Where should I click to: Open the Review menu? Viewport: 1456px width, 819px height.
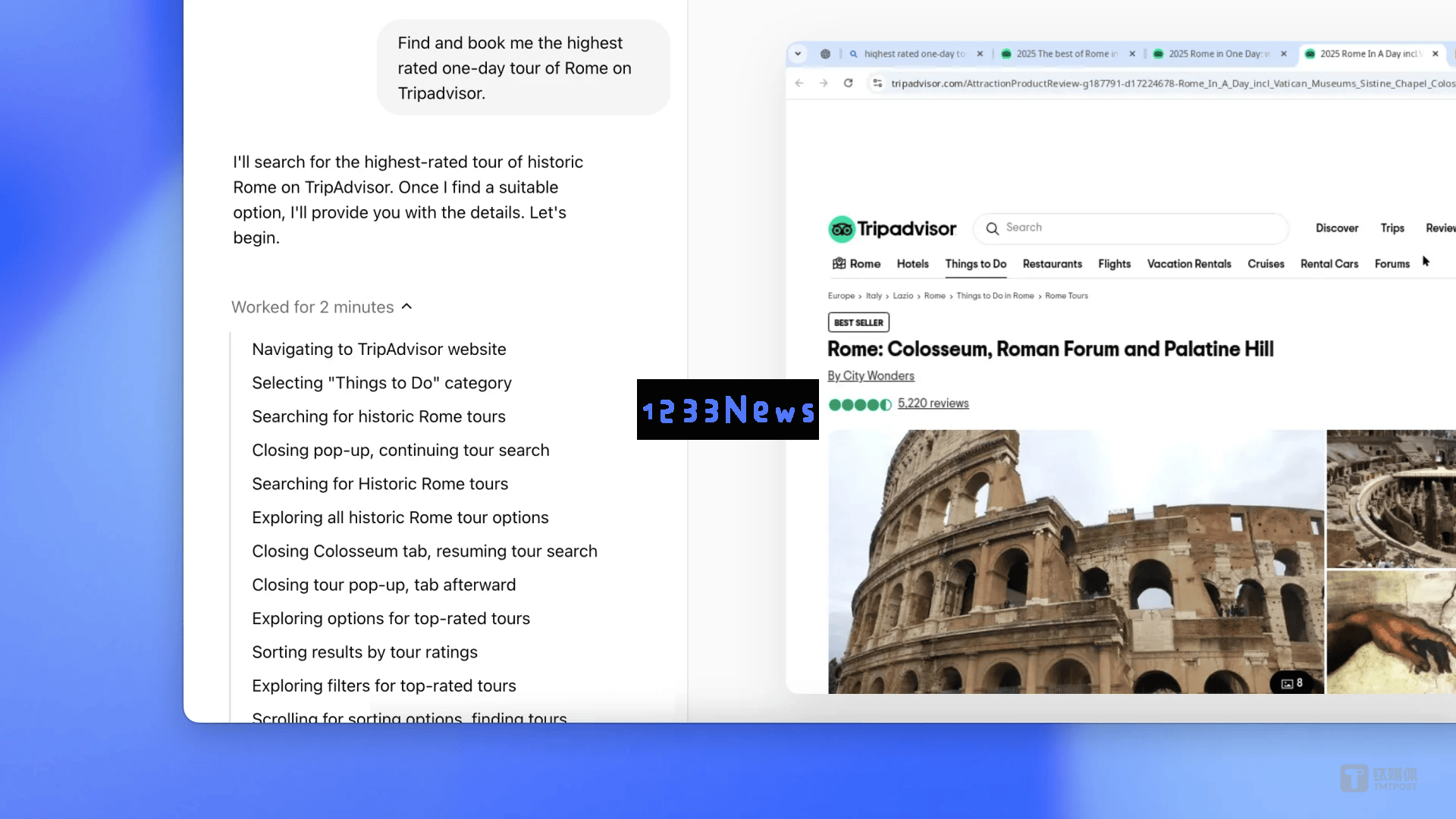1440,228
